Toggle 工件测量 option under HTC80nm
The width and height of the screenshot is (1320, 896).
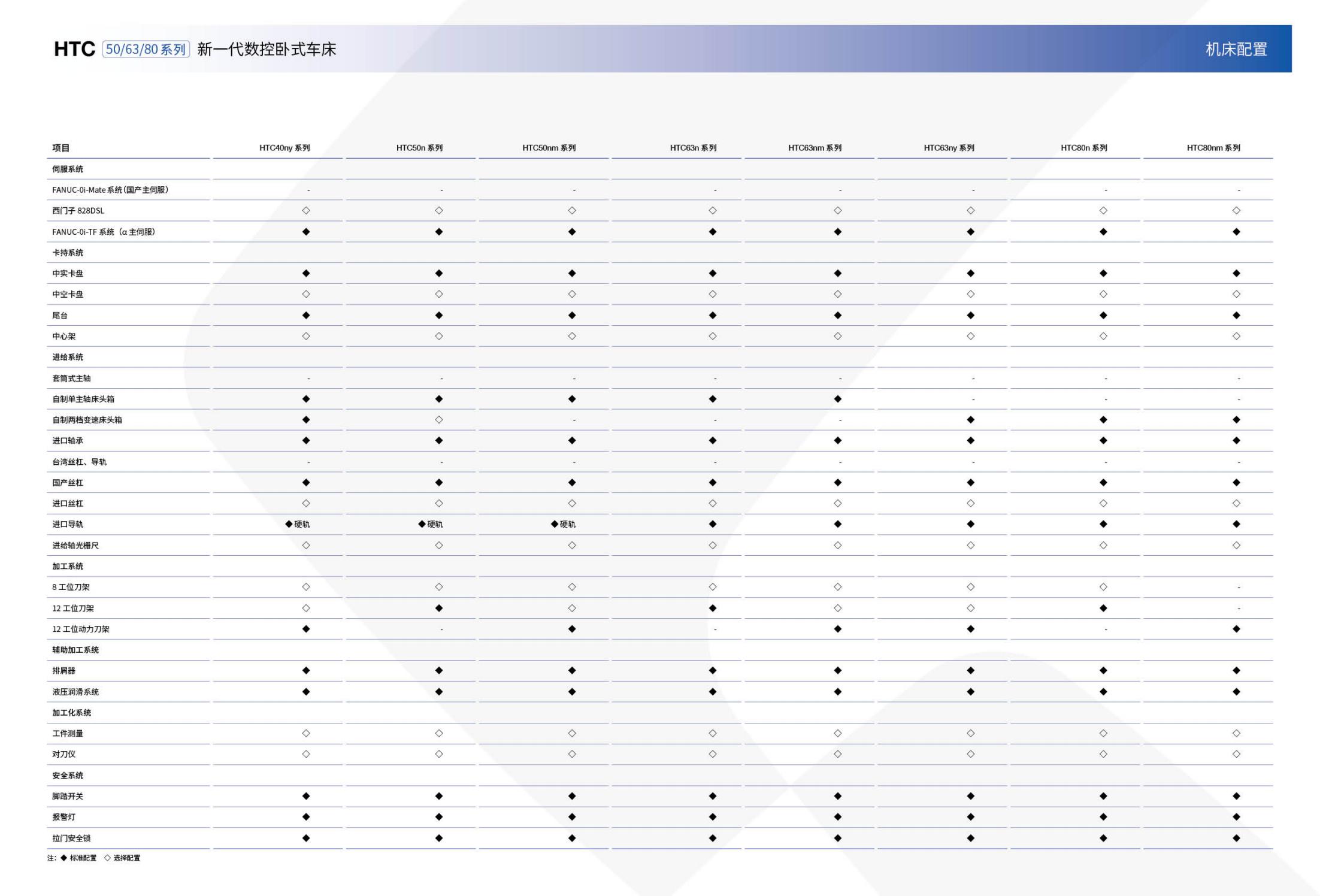coord(1237,733)
